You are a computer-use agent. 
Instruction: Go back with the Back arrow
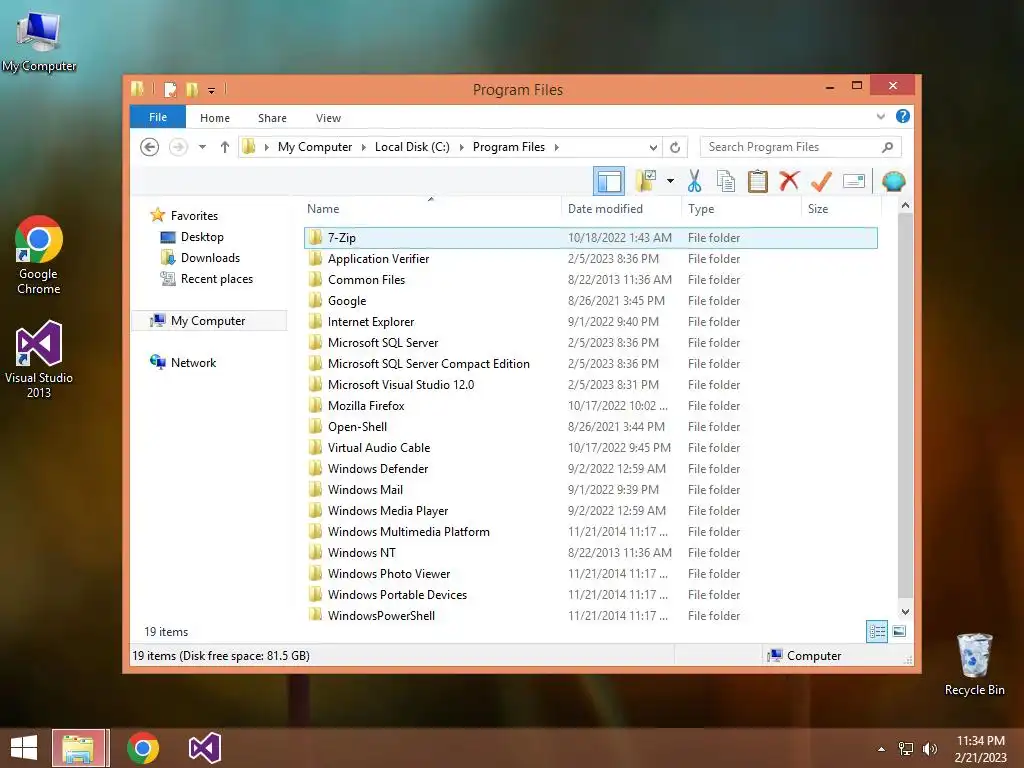150,147
